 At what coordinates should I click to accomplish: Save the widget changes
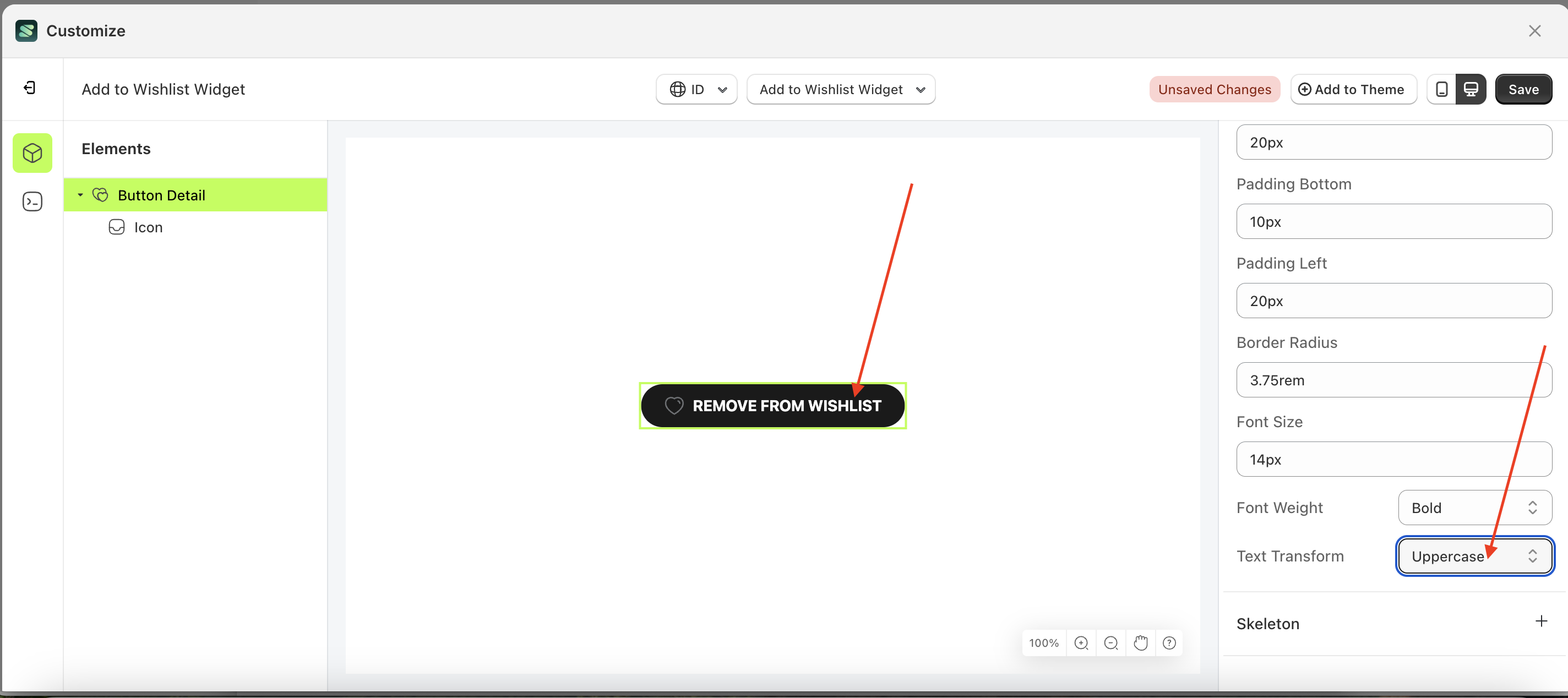tap(1523, 89)
